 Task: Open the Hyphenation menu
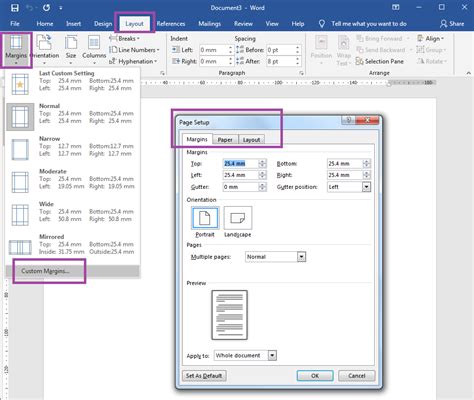tap(133, 61)
